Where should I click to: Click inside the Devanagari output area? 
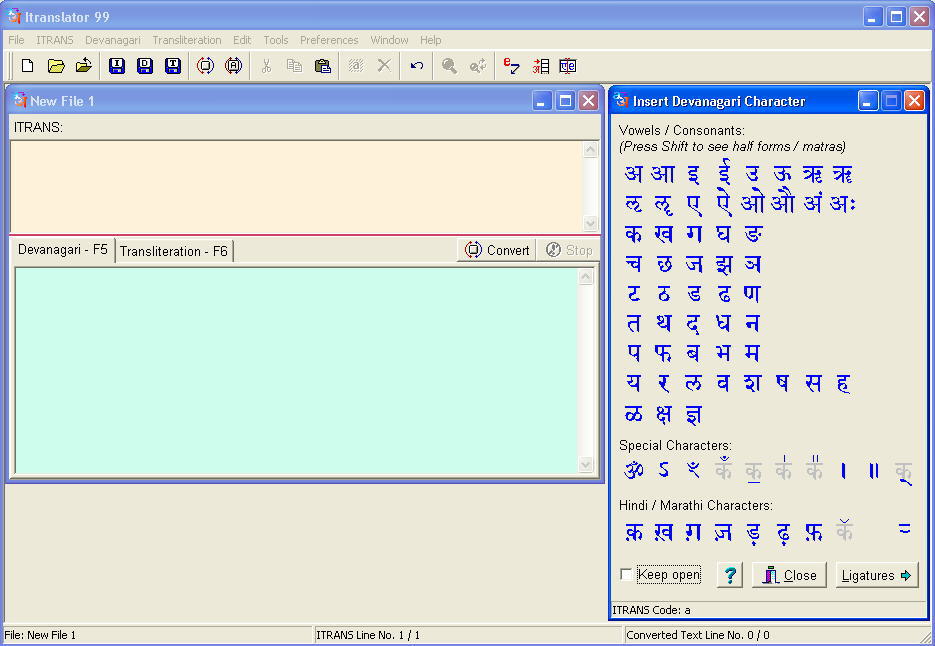(x=296, y=370)
